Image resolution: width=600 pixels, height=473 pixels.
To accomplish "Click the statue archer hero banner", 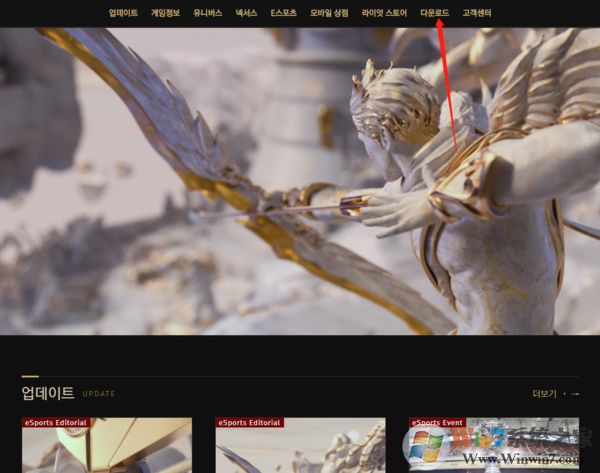I will 300,181.
